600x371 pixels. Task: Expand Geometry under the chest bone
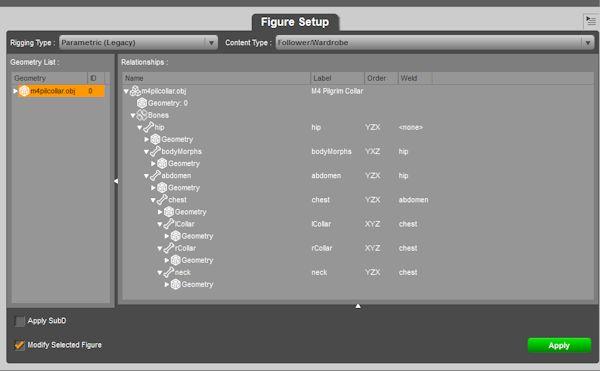160,212
